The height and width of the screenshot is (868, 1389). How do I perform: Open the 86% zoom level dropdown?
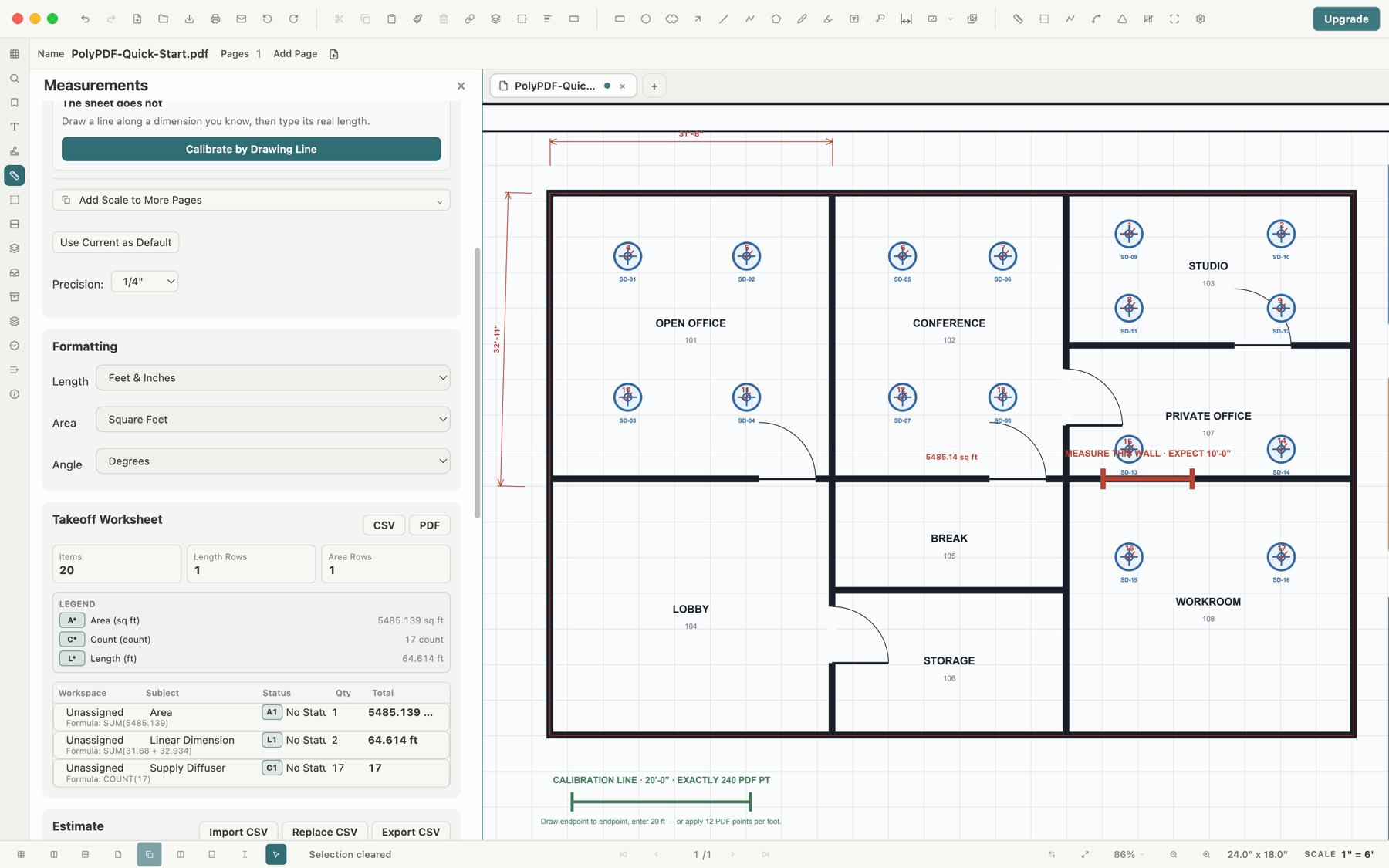(x=1129, y=854)
